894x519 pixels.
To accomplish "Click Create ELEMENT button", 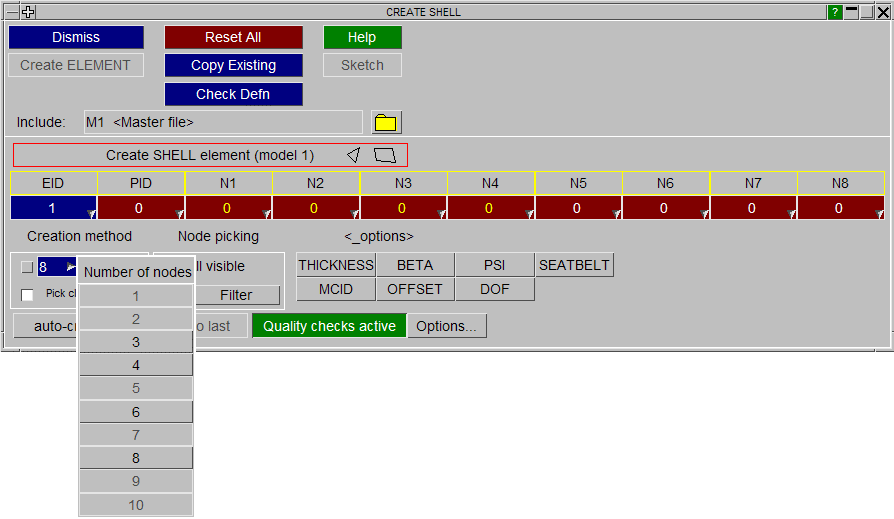I will tap(76, 65).
